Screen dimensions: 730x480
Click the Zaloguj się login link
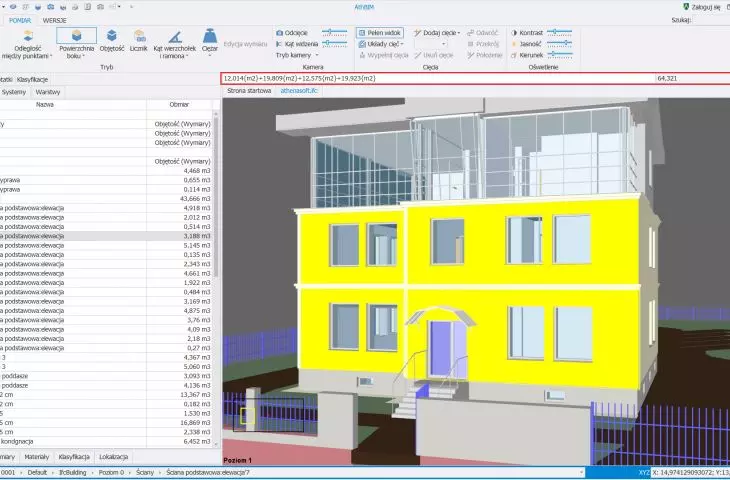click(x=706, y=7)
